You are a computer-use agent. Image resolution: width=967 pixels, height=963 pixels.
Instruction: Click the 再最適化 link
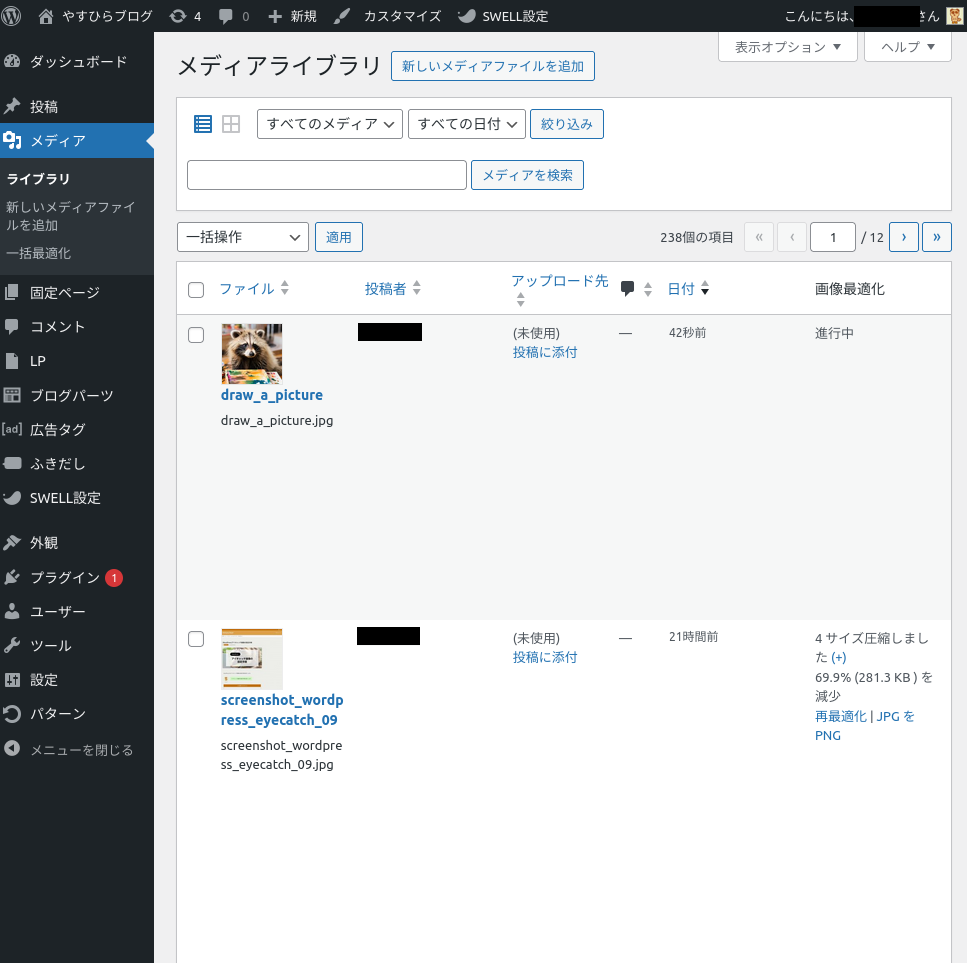click(x=841, y=716)
